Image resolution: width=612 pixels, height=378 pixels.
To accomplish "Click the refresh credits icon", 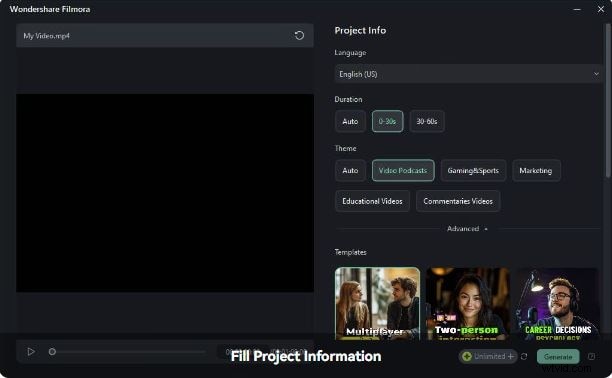I will [x=524, y=357].
